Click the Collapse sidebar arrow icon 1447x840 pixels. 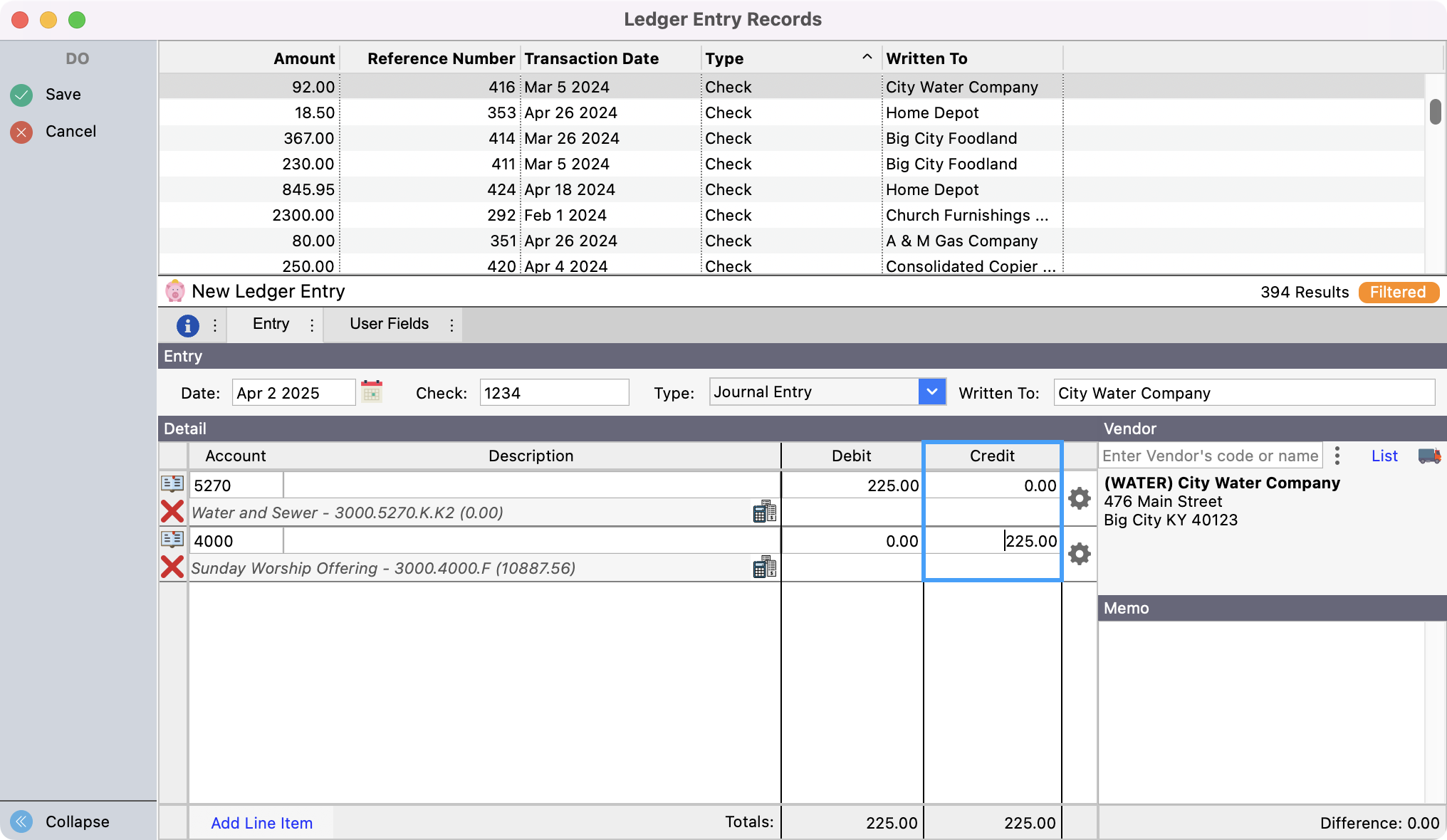click(x=21, y=821)
